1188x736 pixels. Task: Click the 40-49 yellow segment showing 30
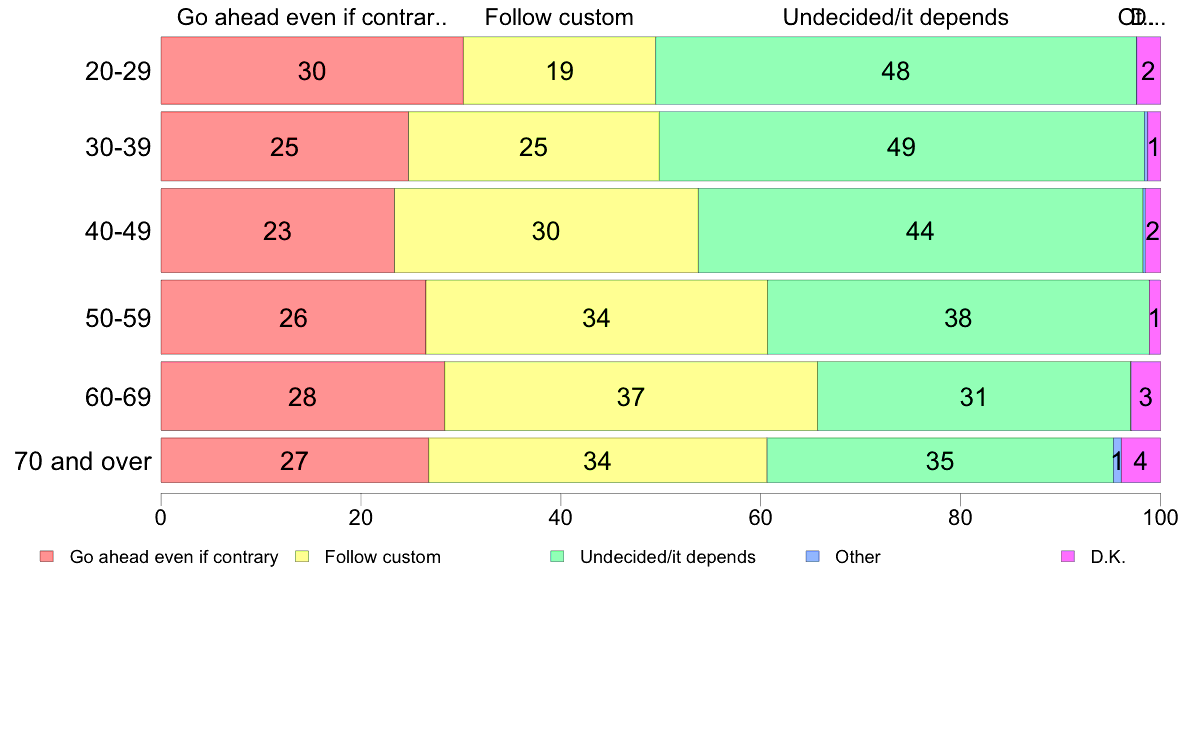click(546, 230)
